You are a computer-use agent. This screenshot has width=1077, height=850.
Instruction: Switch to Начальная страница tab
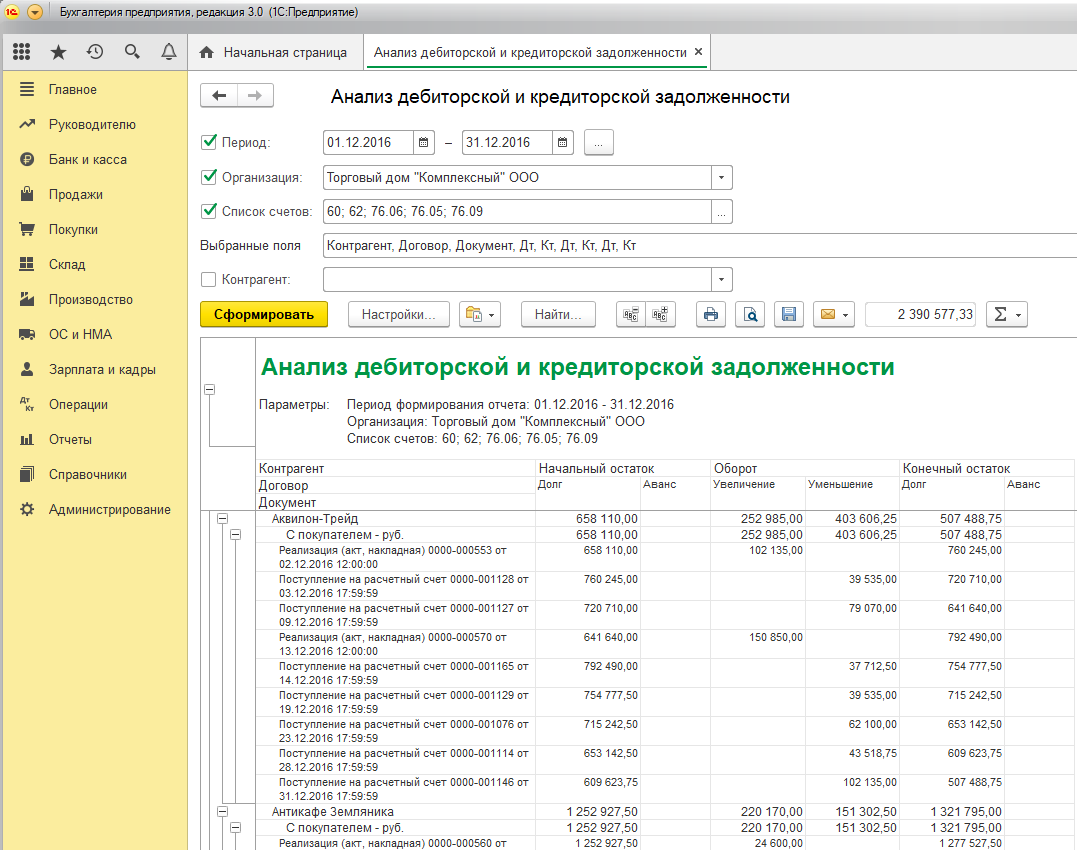(274, 52)
